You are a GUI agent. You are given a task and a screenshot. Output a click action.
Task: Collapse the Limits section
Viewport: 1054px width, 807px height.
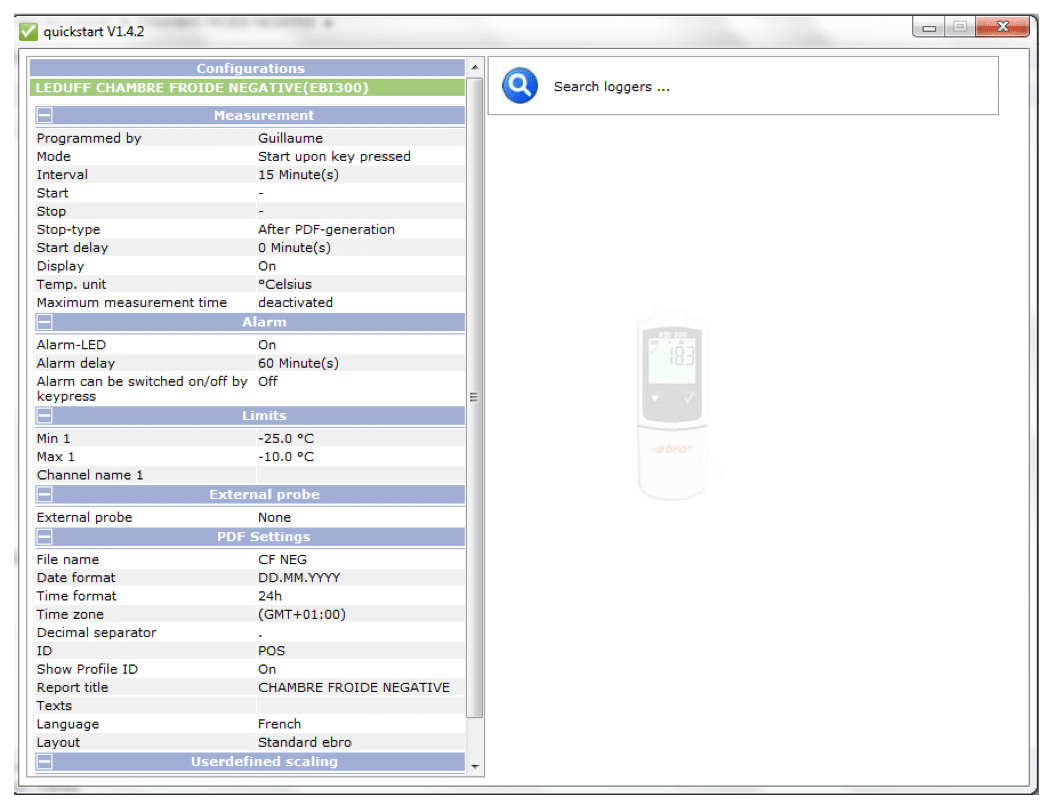click(x=45, y=416)
